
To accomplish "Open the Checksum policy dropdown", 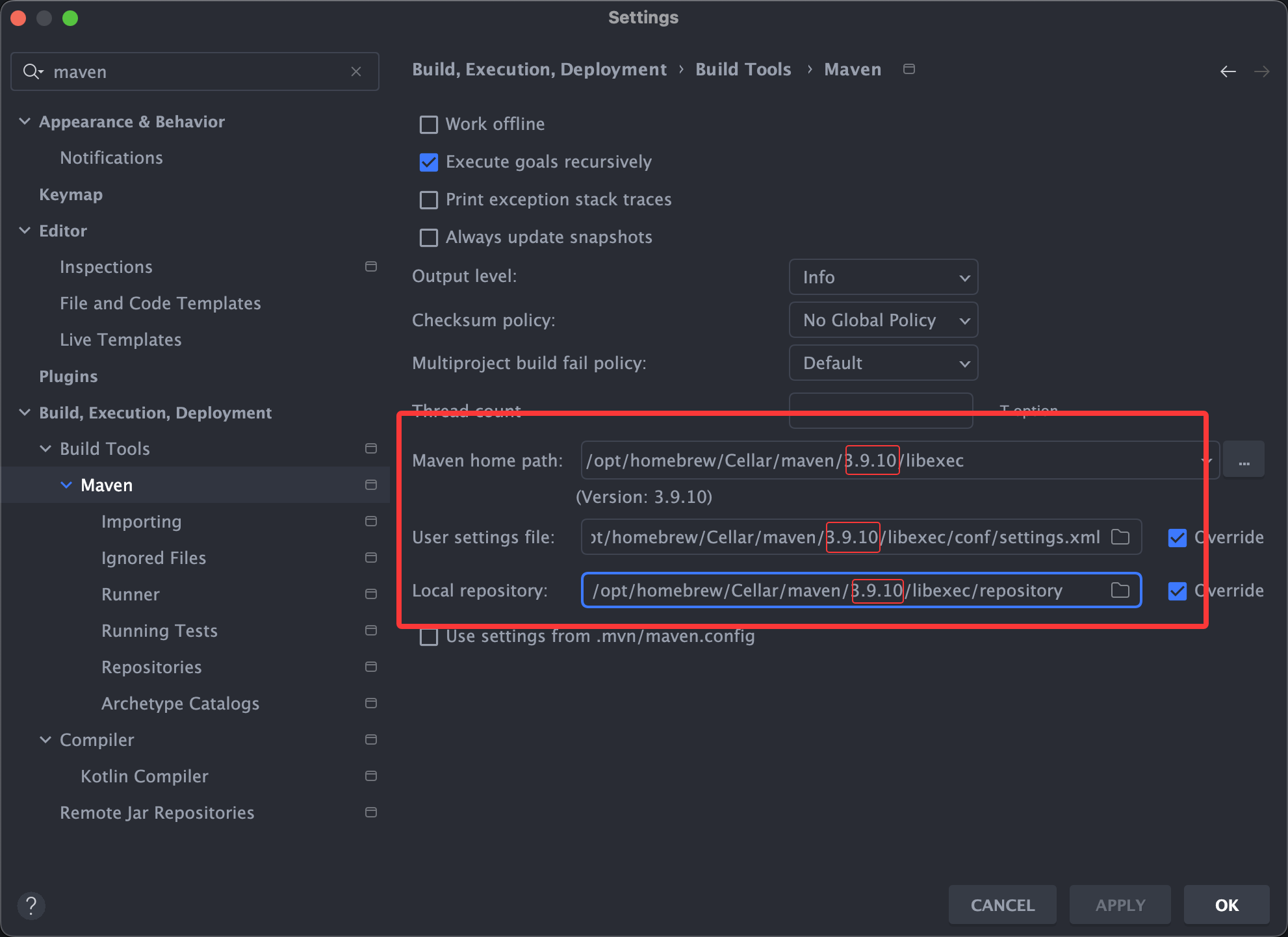I will click(x=883, y=320).
